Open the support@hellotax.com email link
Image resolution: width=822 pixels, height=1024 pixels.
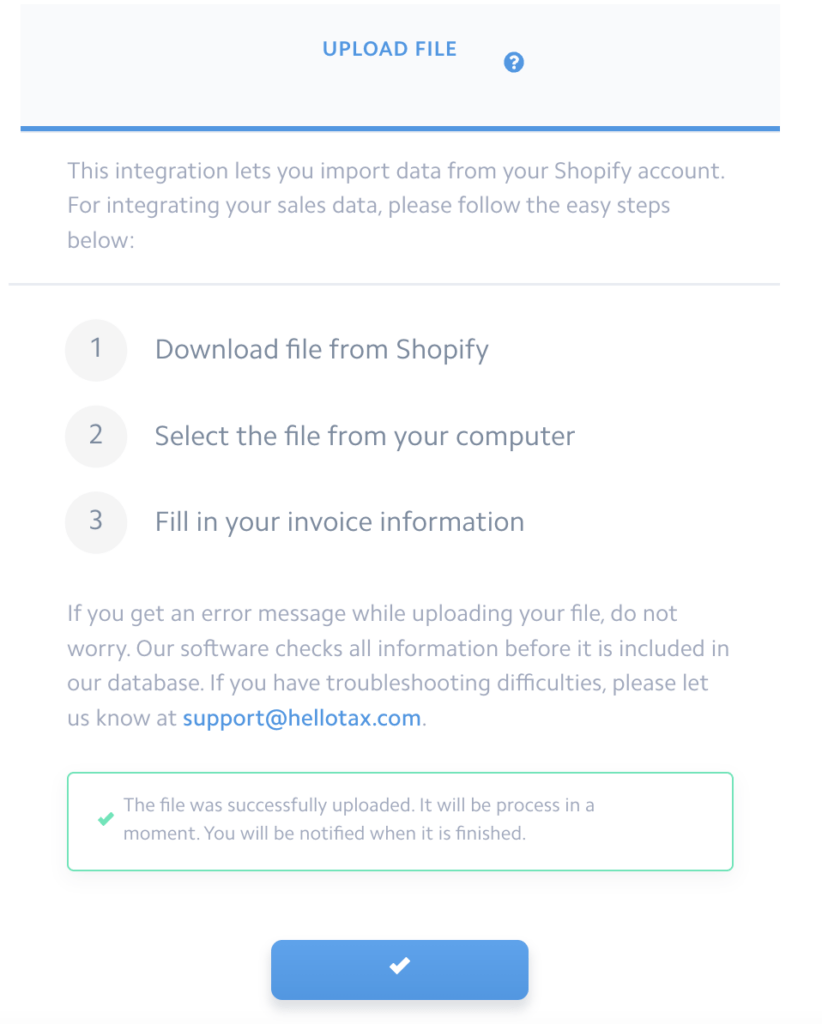(x=302, y=718)
